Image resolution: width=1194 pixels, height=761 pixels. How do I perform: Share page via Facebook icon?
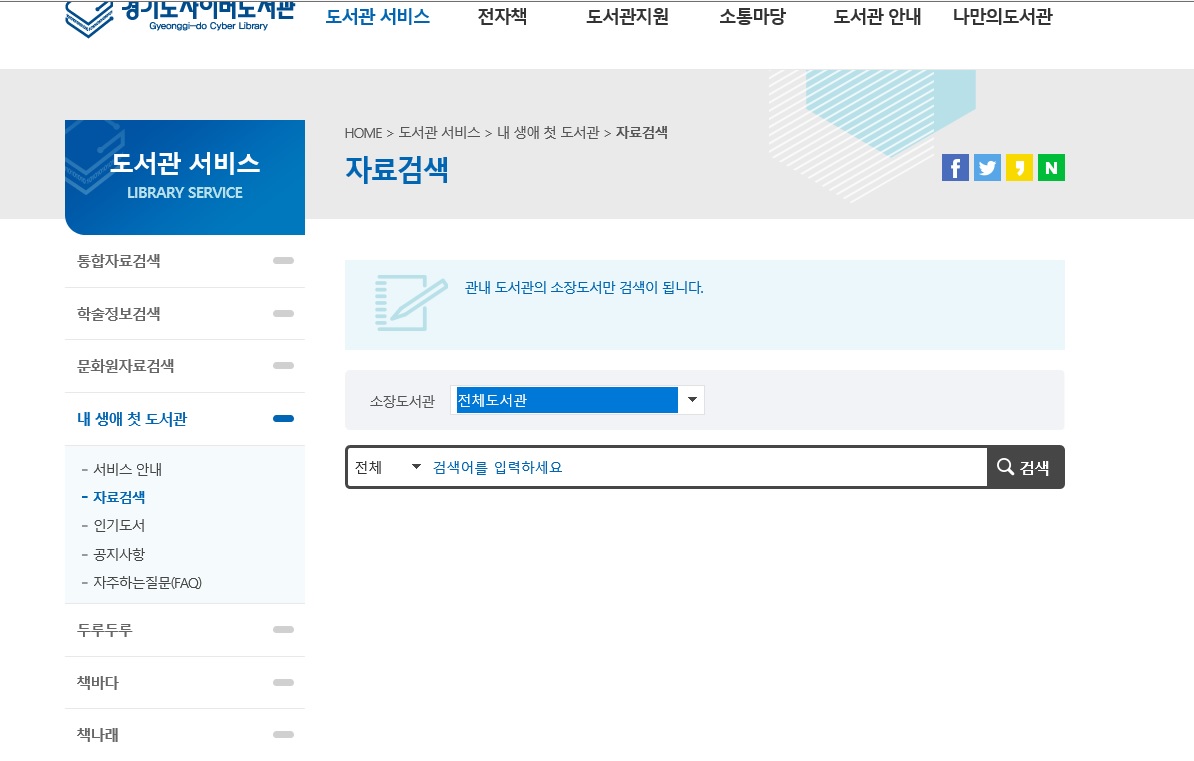955,168
